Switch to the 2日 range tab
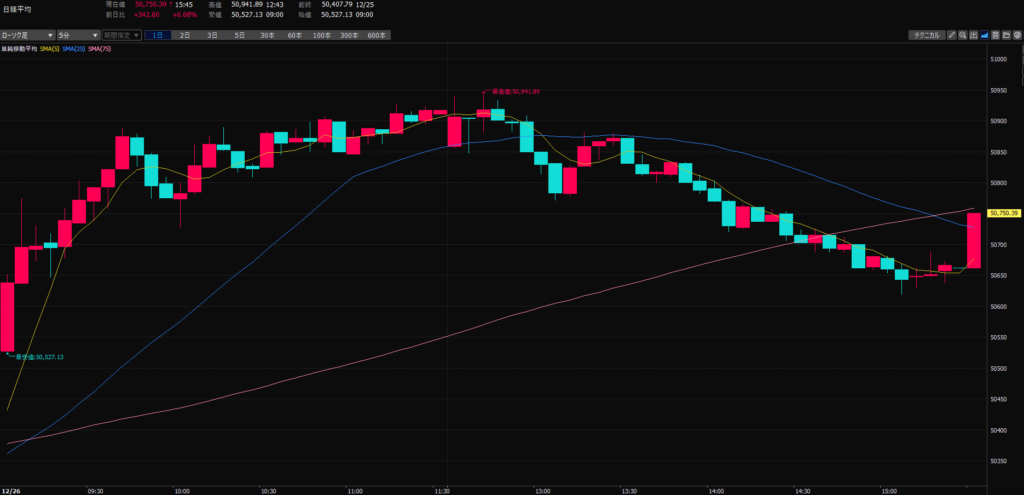Screen dimensions: 1024x495 point(185,35)
